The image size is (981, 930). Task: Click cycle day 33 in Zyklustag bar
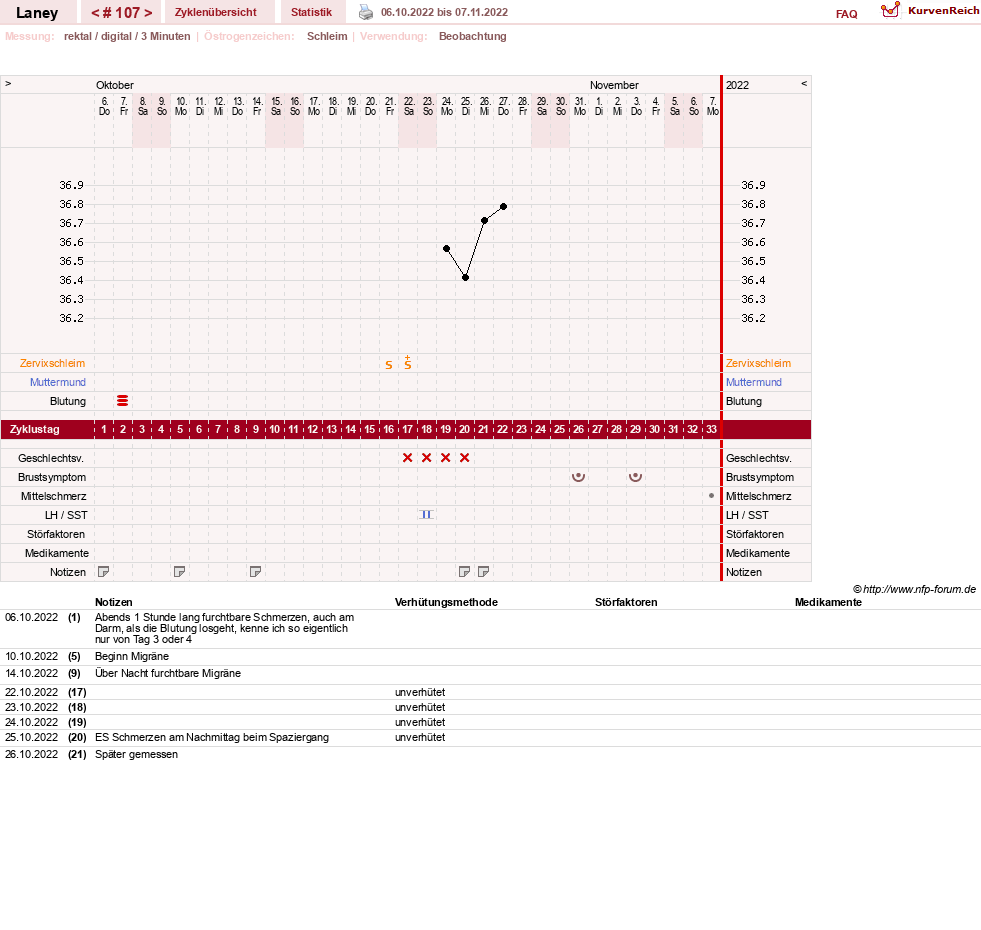(711, 429)
